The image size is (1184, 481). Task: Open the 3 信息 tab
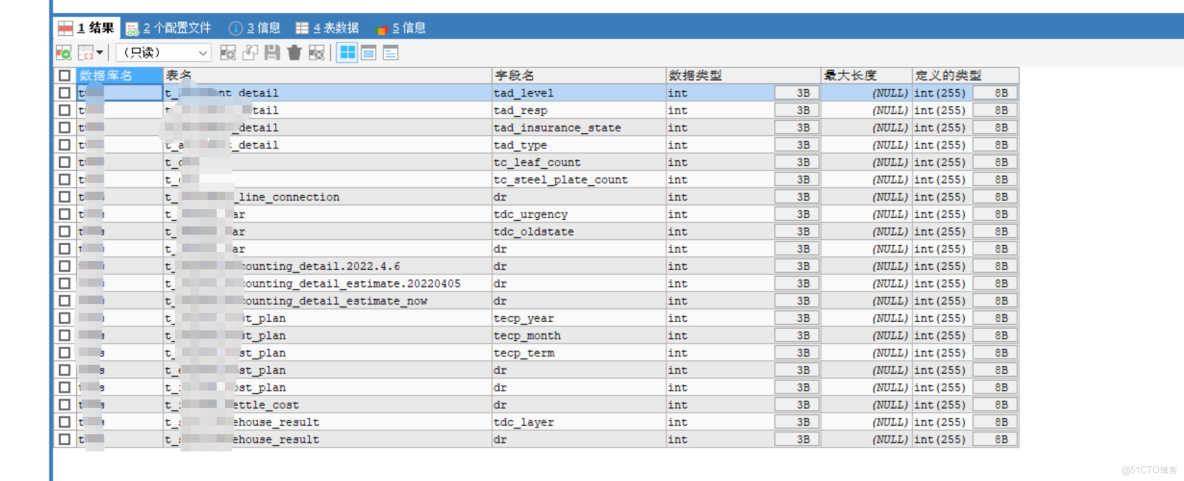coord(254,28)
